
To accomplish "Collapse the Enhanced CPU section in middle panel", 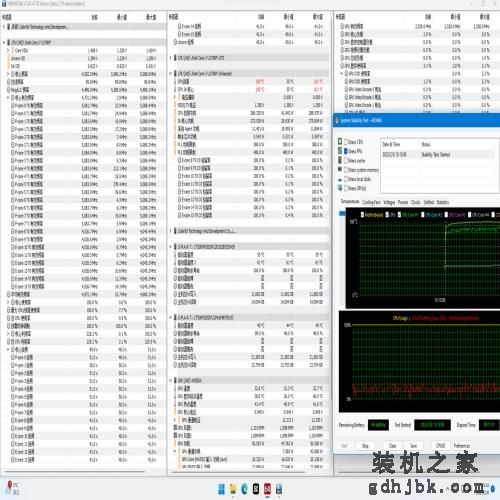I will [171, 74].
